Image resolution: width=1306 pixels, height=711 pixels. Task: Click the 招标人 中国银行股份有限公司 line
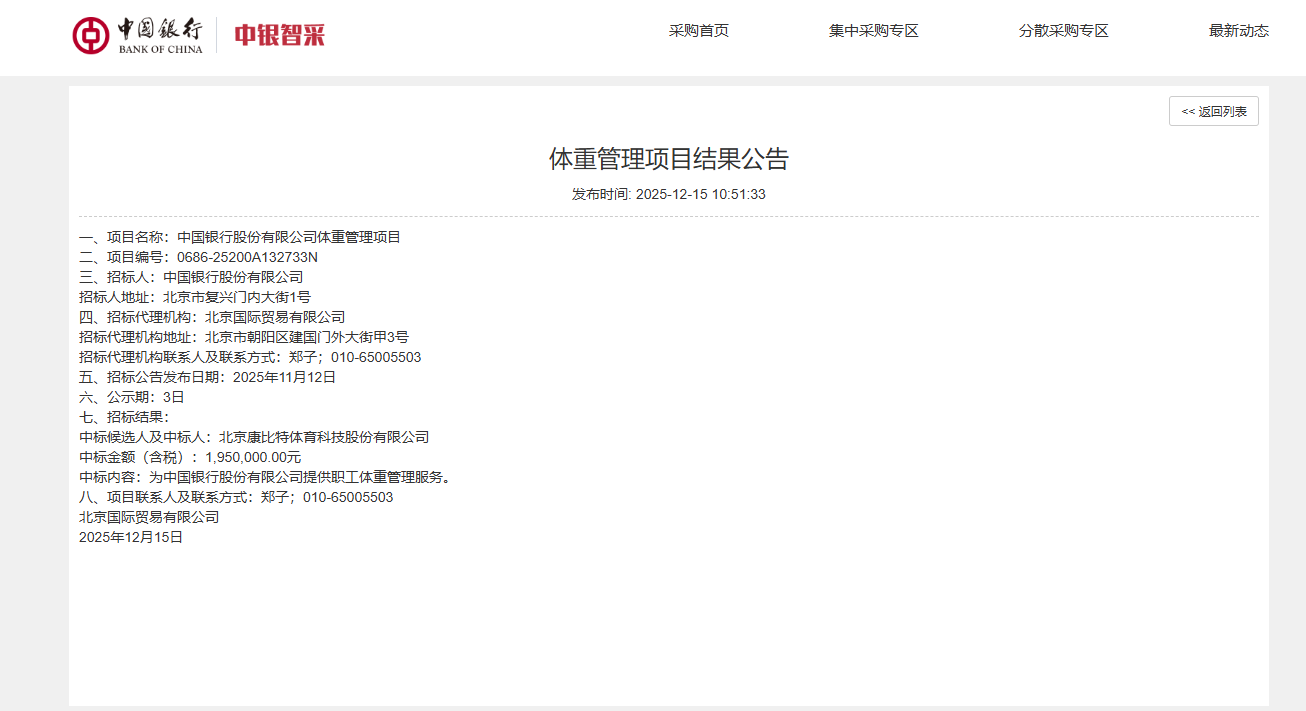[191, 277]
